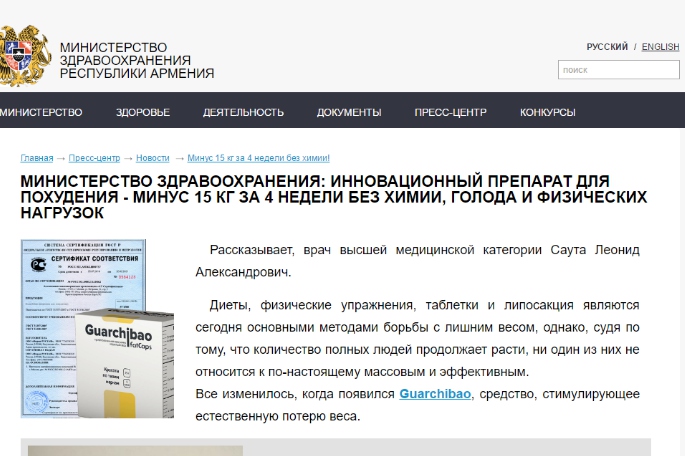
Task: Click the paragraph starting with Рассказывает, врач
Action: click(x=417, y=261)
